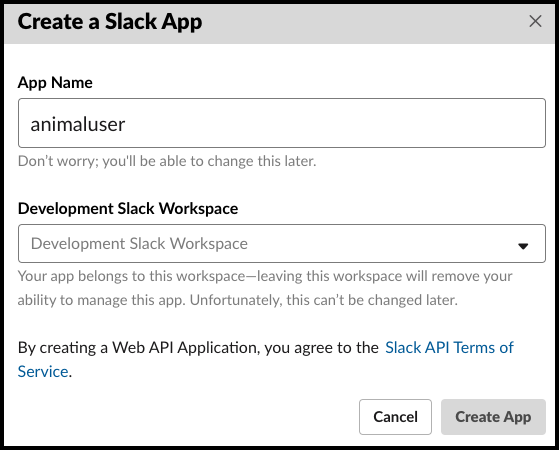Click the 'Don't worry' hint below App Name
Image resolution: width=559 pixels, height=450 pixels.
(167, 161)
